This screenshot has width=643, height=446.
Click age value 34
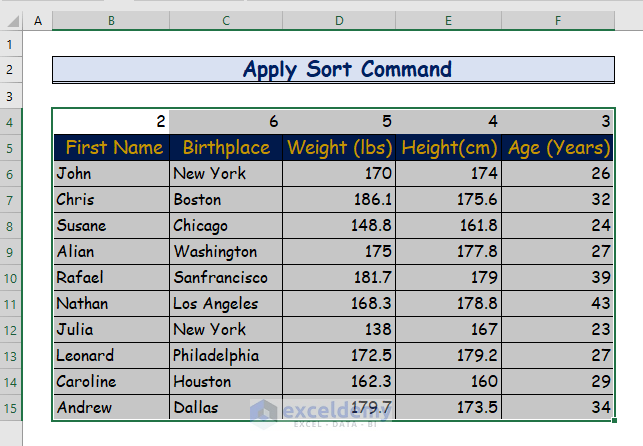(558, 408)
